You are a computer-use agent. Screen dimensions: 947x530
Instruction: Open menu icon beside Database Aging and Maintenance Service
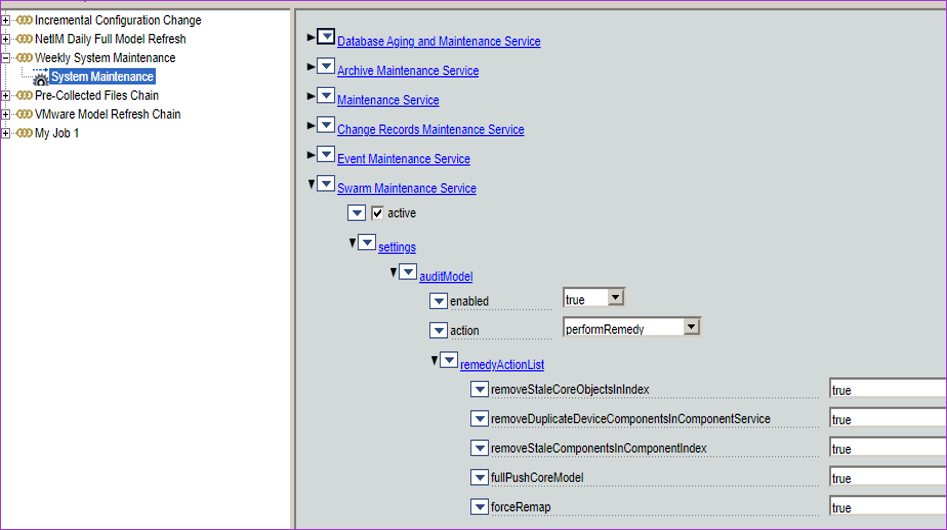326,38
